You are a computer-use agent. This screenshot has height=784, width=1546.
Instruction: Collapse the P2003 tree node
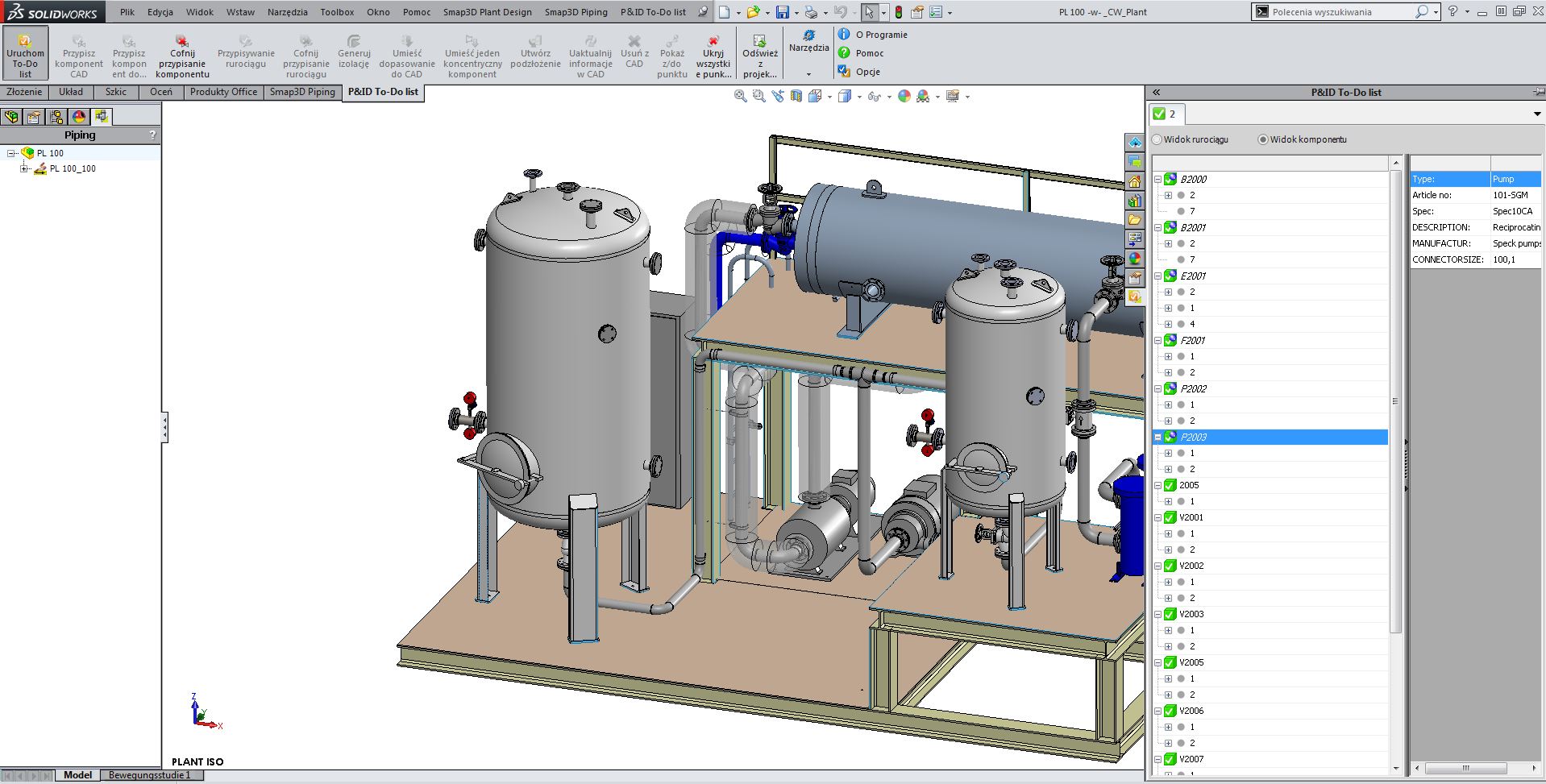point(1157,437)
